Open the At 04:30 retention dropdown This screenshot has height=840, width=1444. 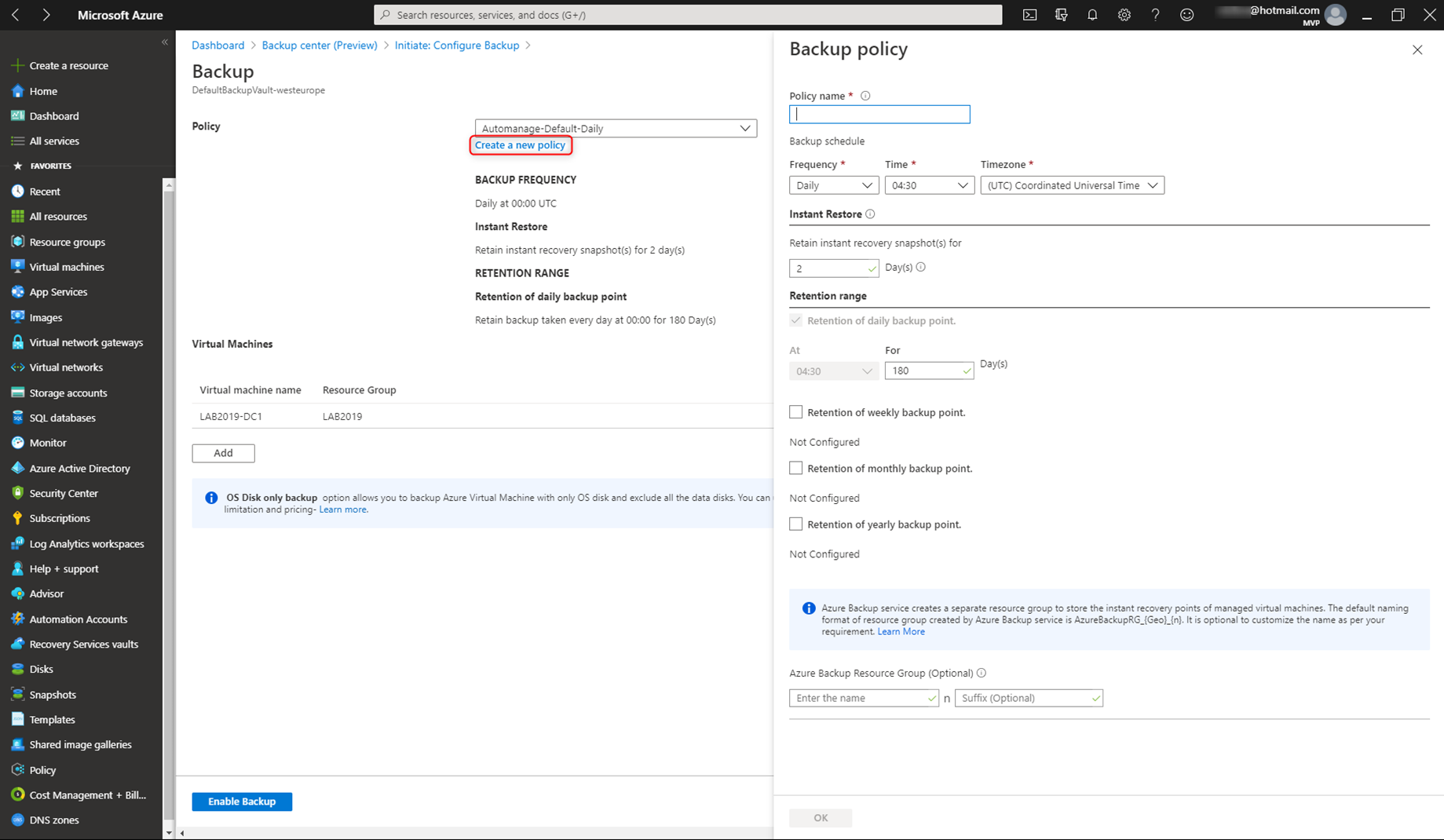(834, 371)
